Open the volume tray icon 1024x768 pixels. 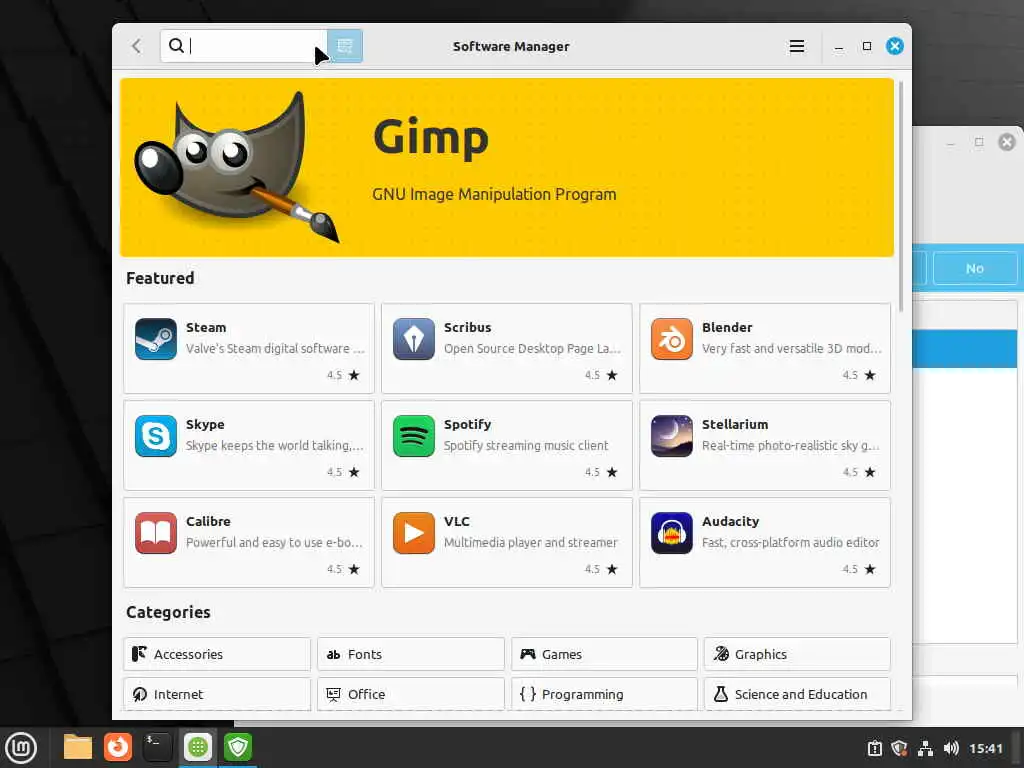pyautogui.click(x=951, y=748)
